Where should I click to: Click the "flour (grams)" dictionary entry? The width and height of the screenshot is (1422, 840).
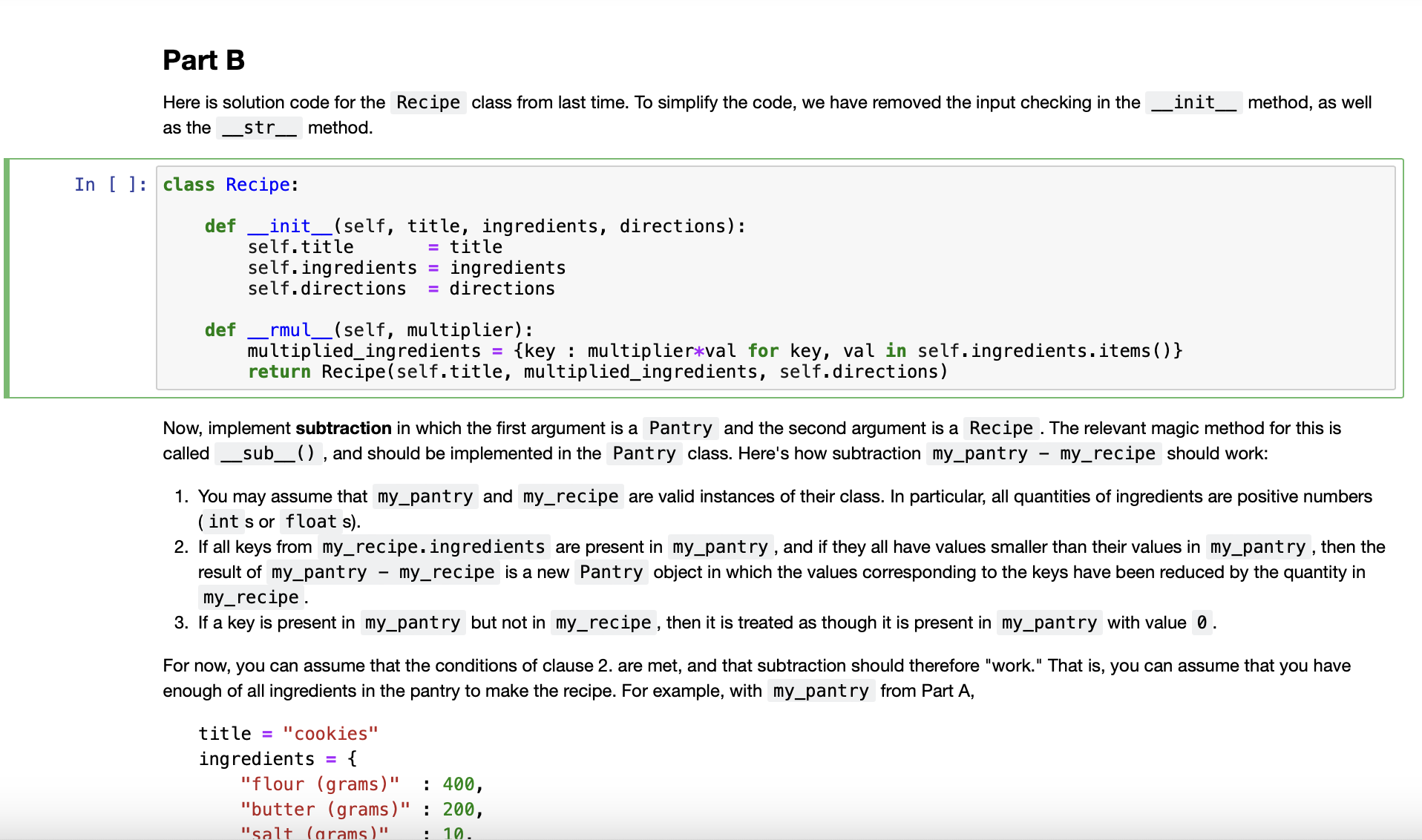coord(321,784)
